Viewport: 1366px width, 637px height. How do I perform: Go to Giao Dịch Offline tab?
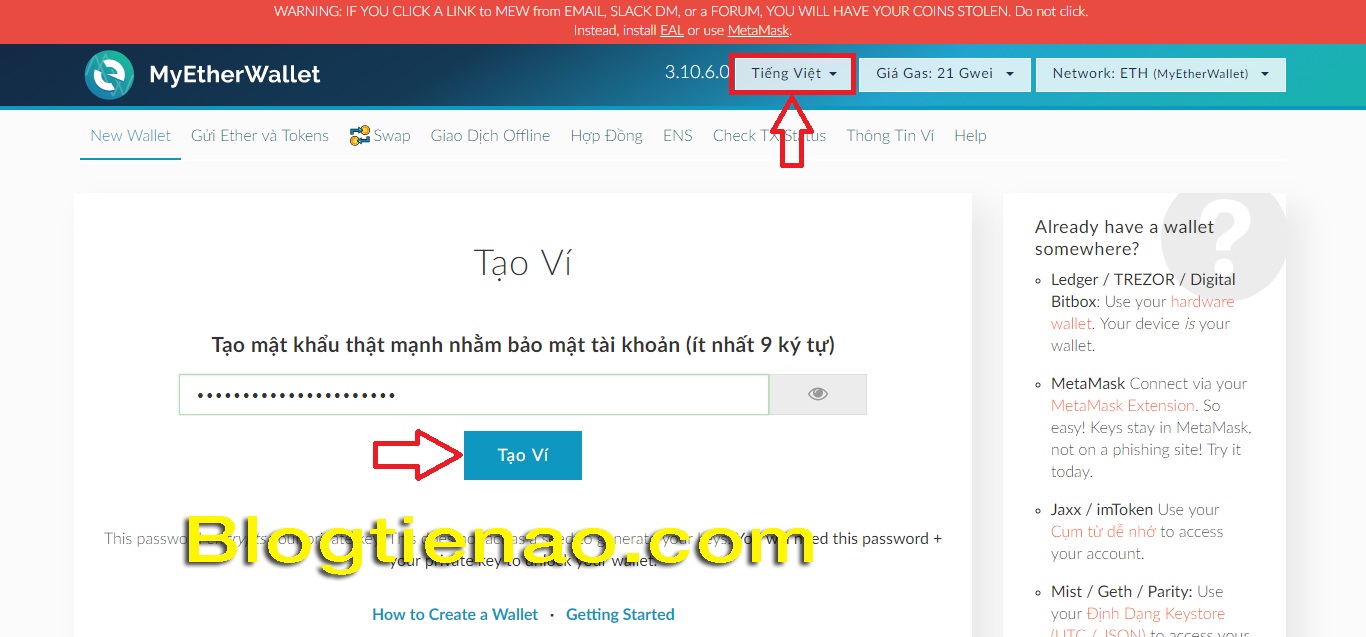point(490,136)
